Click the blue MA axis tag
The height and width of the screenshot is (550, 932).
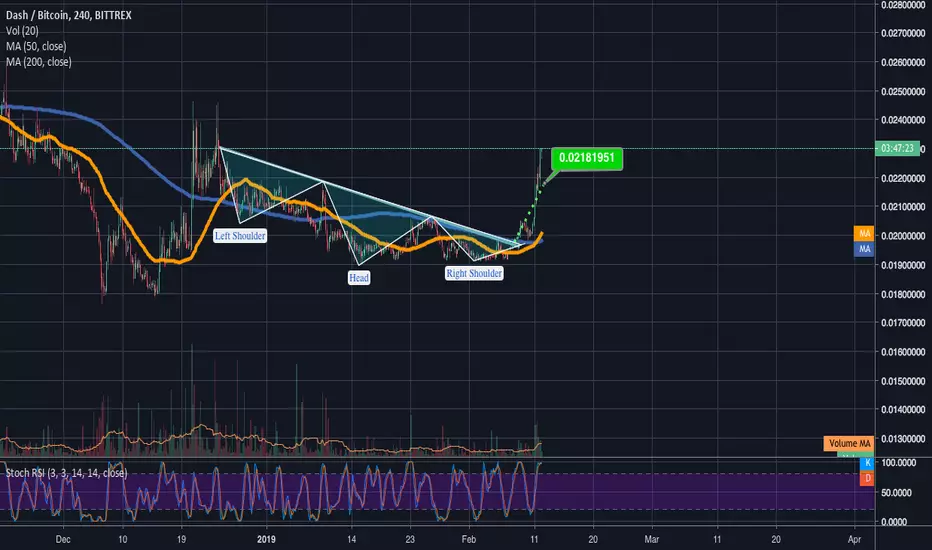864,249
